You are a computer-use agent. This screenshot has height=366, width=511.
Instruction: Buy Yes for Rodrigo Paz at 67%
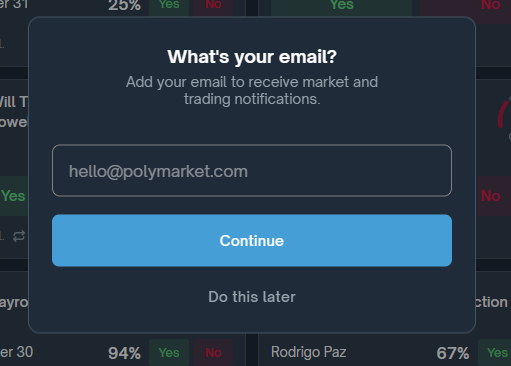(x=495, y=353)
